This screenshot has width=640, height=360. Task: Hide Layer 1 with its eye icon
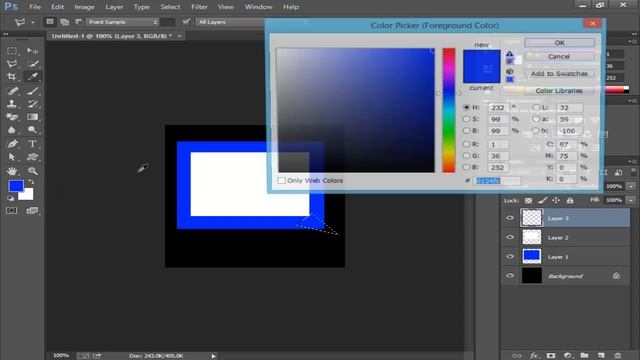[510, 256]
